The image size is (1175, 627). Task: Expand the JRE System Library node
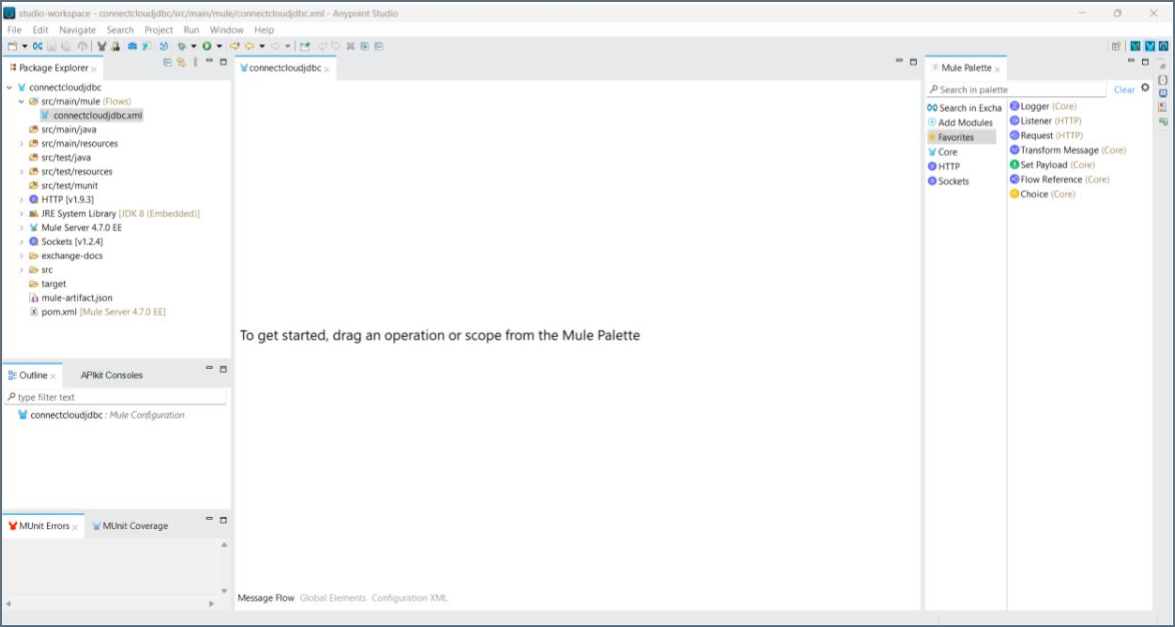coord(22,213)
